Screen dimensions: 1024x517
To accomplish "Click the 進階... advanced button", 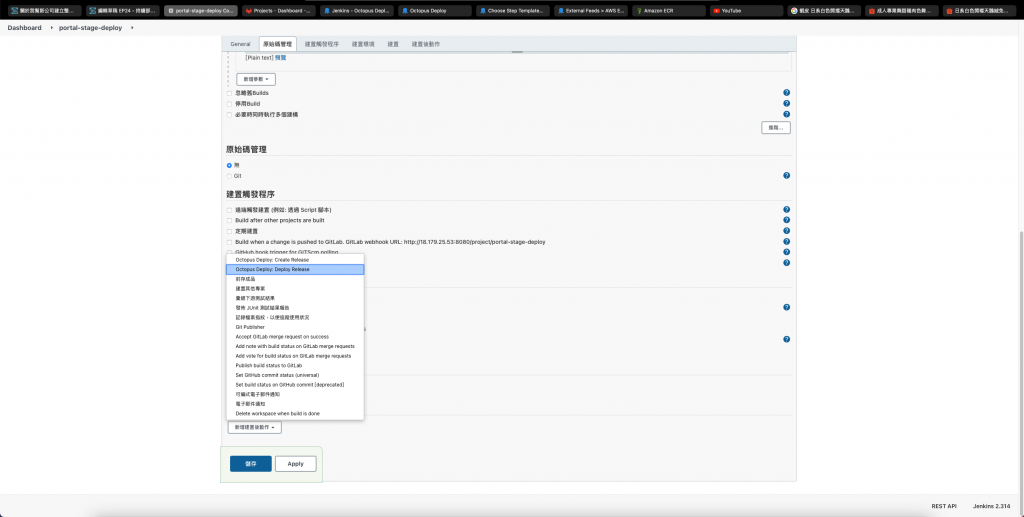I will point(776,127).
